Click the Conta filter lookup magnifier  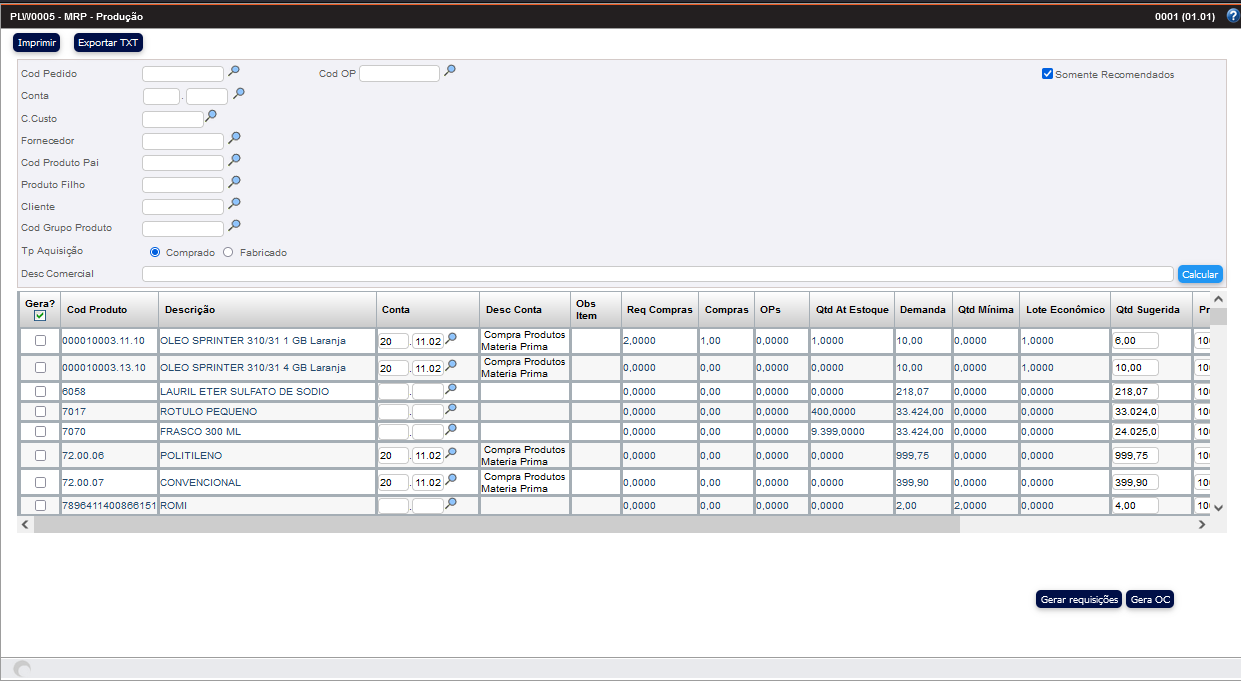[239, 94]
